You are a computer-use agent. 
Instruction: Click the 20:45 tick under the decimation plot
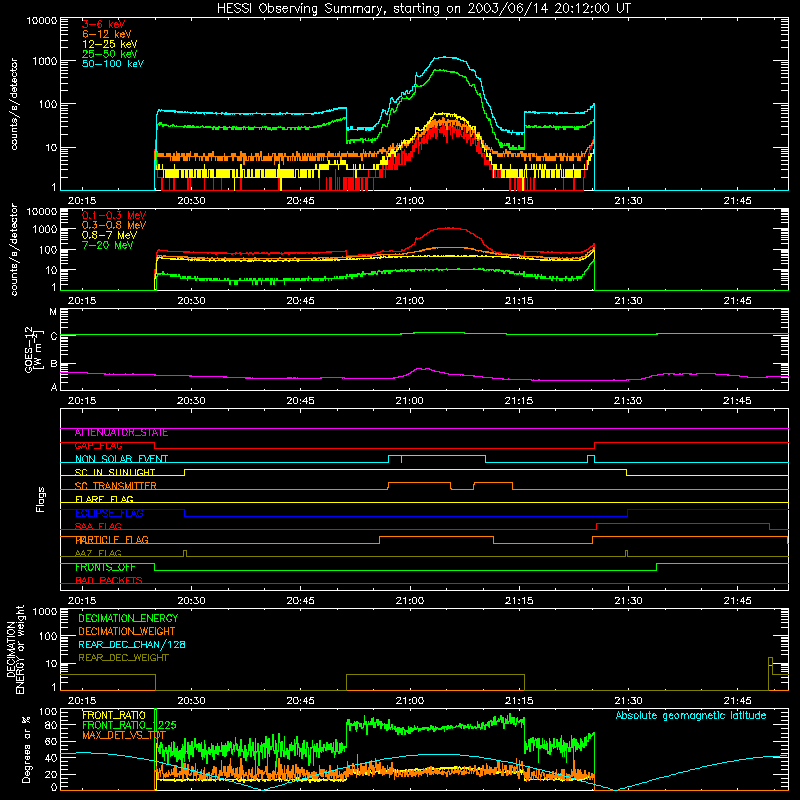[300, 701]
